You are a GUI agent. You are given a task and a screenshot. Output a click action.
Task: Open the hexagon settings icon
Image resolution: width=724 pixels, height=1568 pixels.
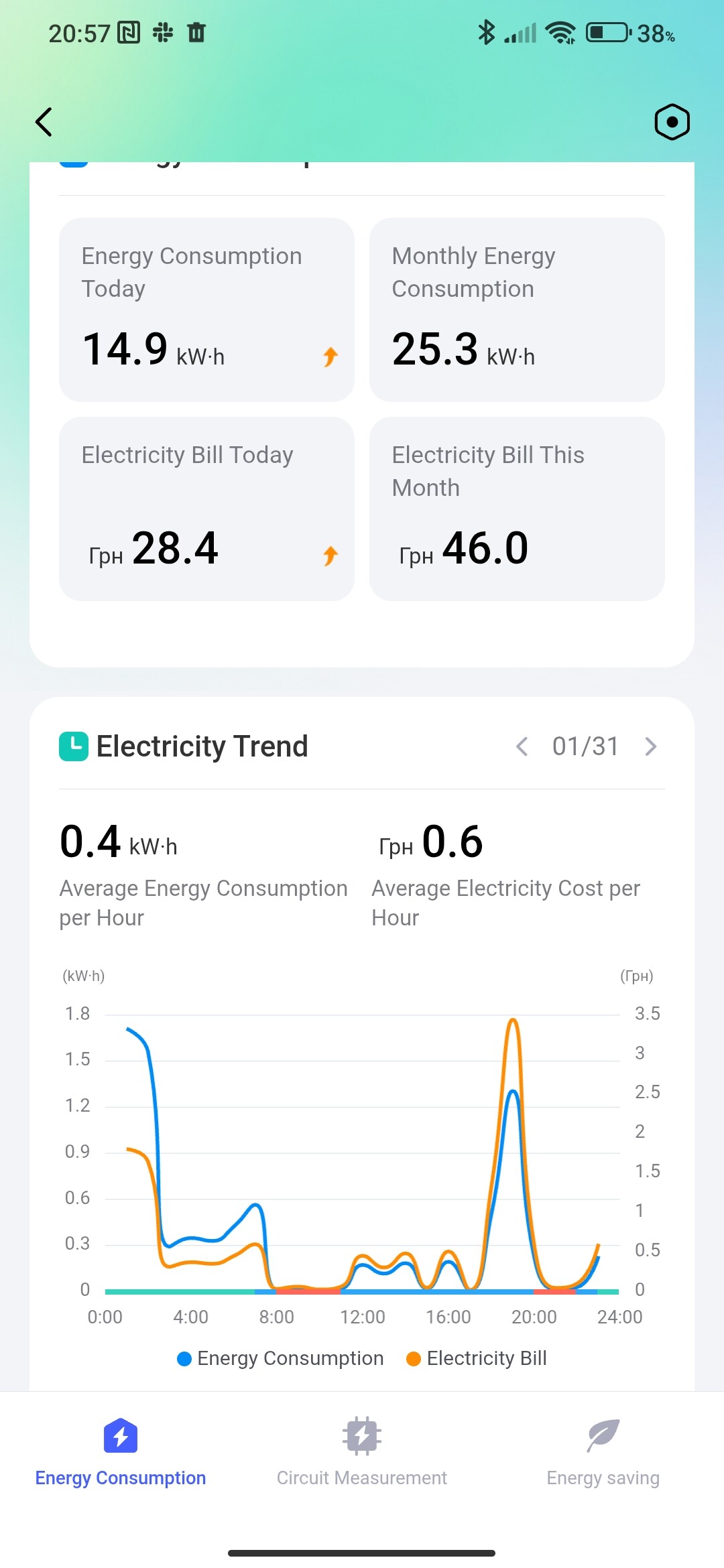pyautogui.click(x=672, y=122)
